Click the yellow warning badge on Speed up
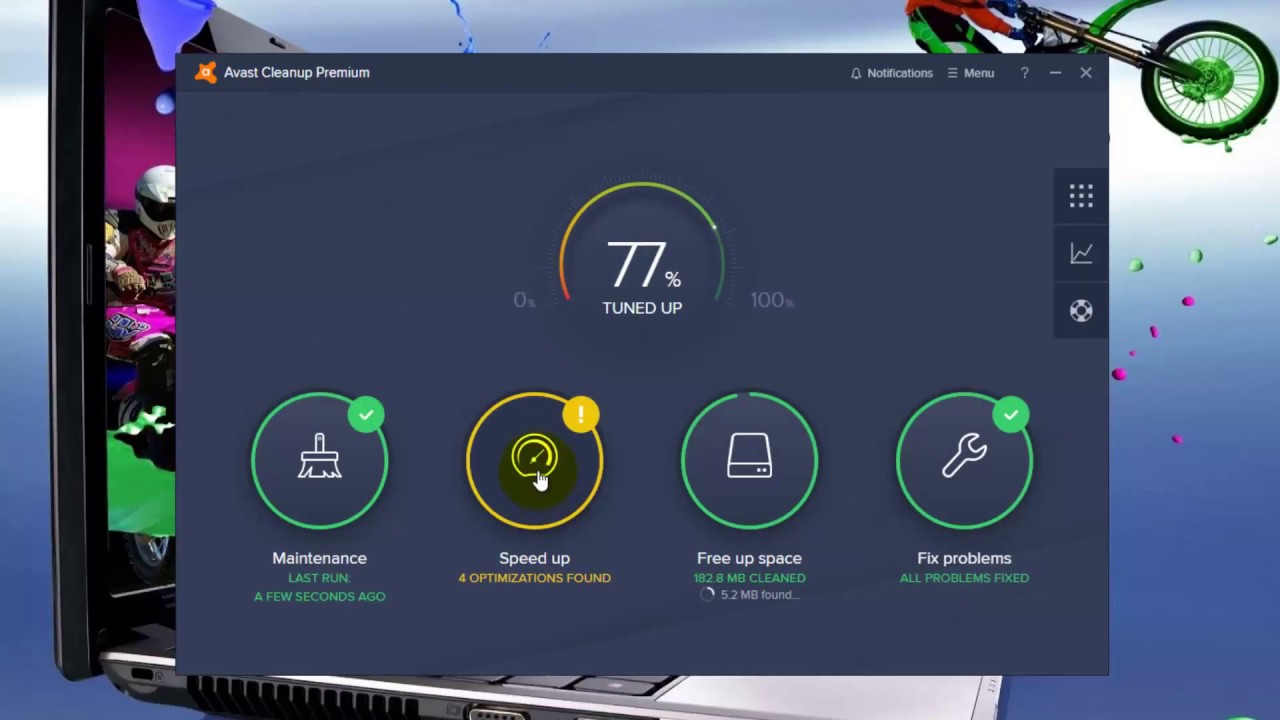The image size is (1280, 720). pos(581,414)
